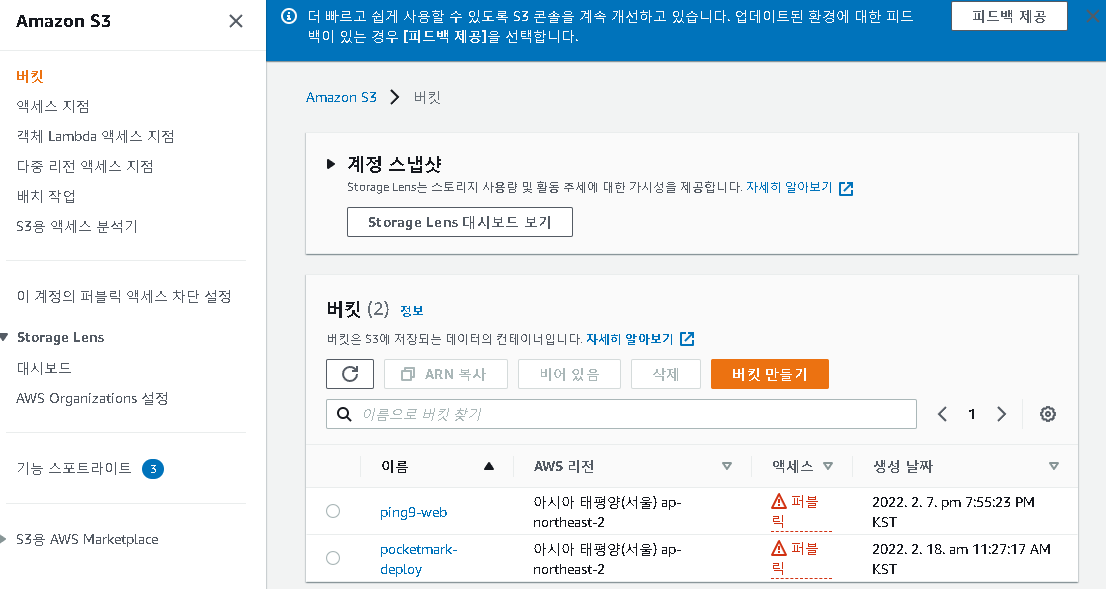Click the breadcrumb chevron separator
This screenshot has width=1106, height=589.
[x=395, y=97]
